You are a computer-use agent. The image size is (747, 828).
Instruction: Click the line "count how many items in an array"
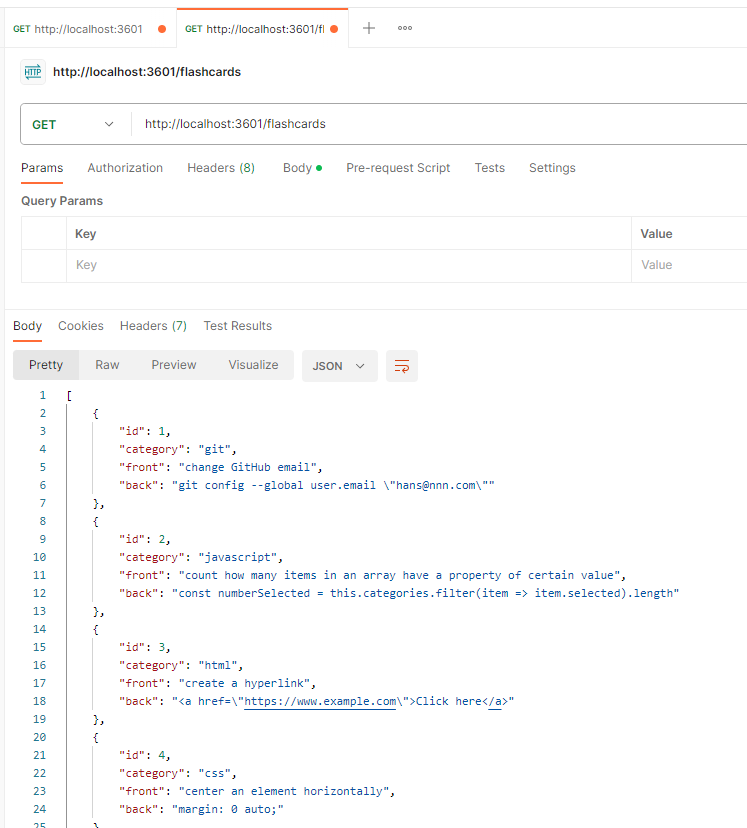[x=372, y=576]
